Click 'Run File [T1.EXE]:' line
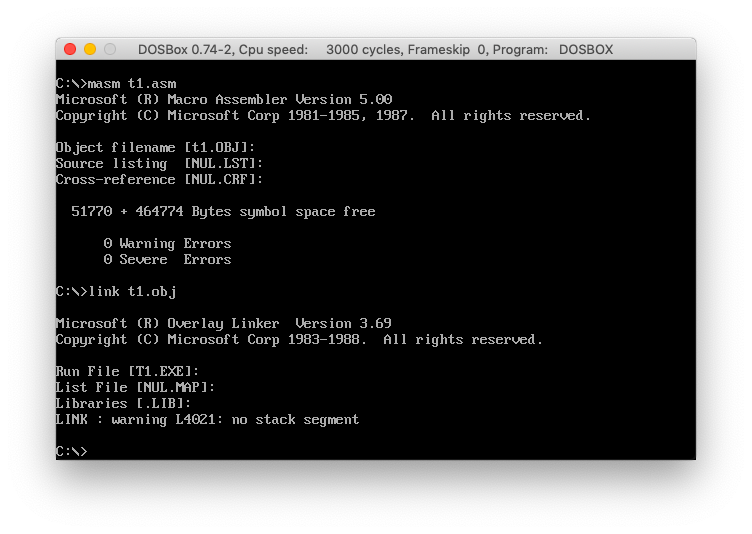752x534 pixels. 127,371
